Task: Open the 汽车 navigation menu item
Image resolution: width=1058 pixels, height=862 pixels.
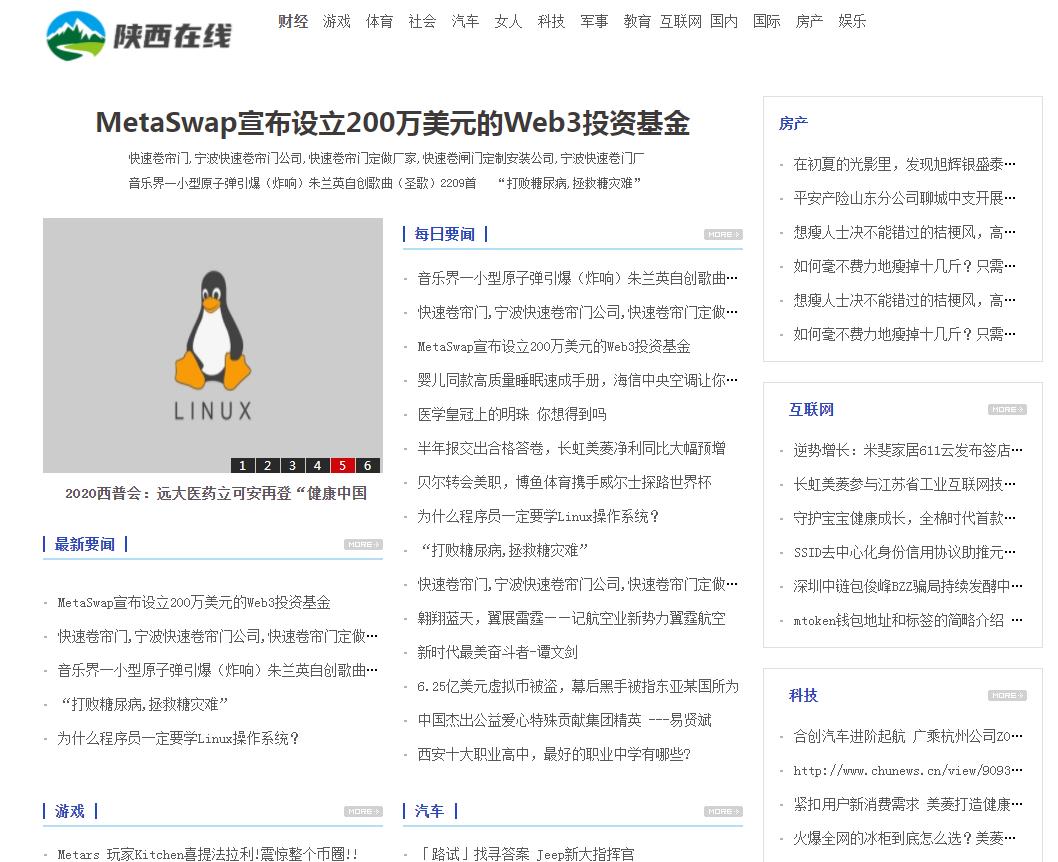Action: (465, 22)
